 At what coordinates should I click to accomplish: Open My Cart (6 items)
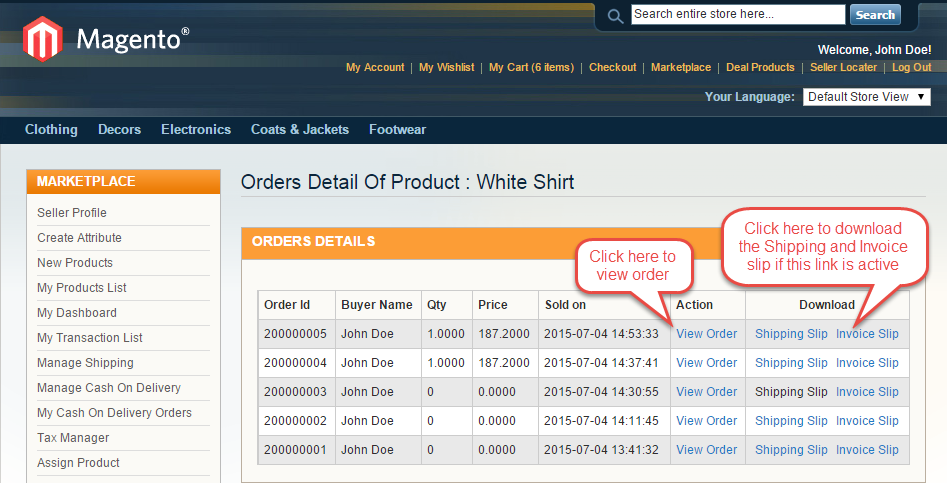[531, 68]
